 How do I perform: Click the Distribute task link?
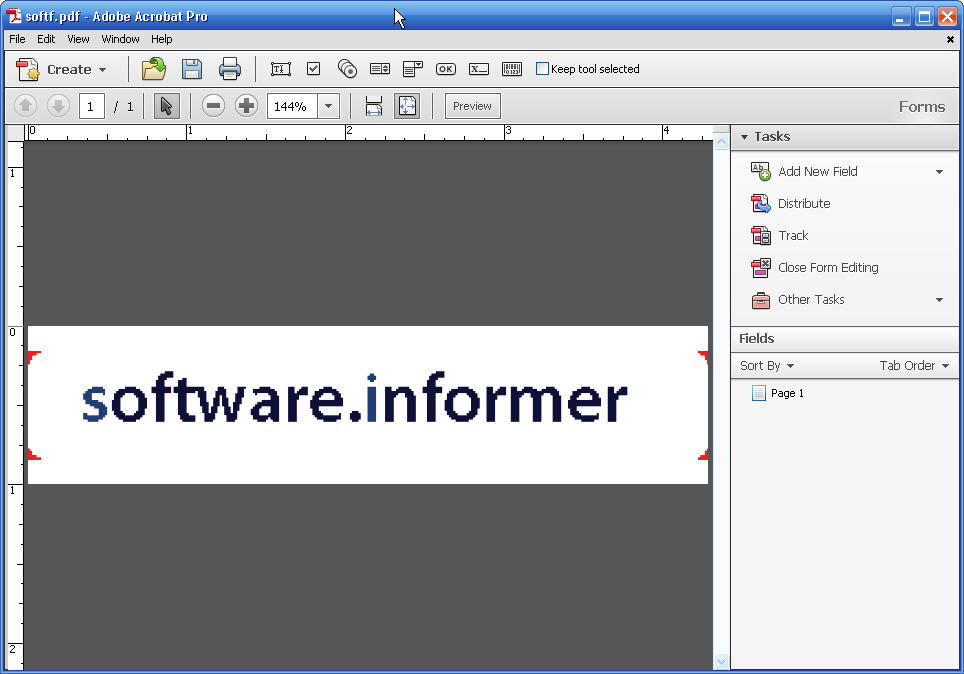click(x=804, y=204)
